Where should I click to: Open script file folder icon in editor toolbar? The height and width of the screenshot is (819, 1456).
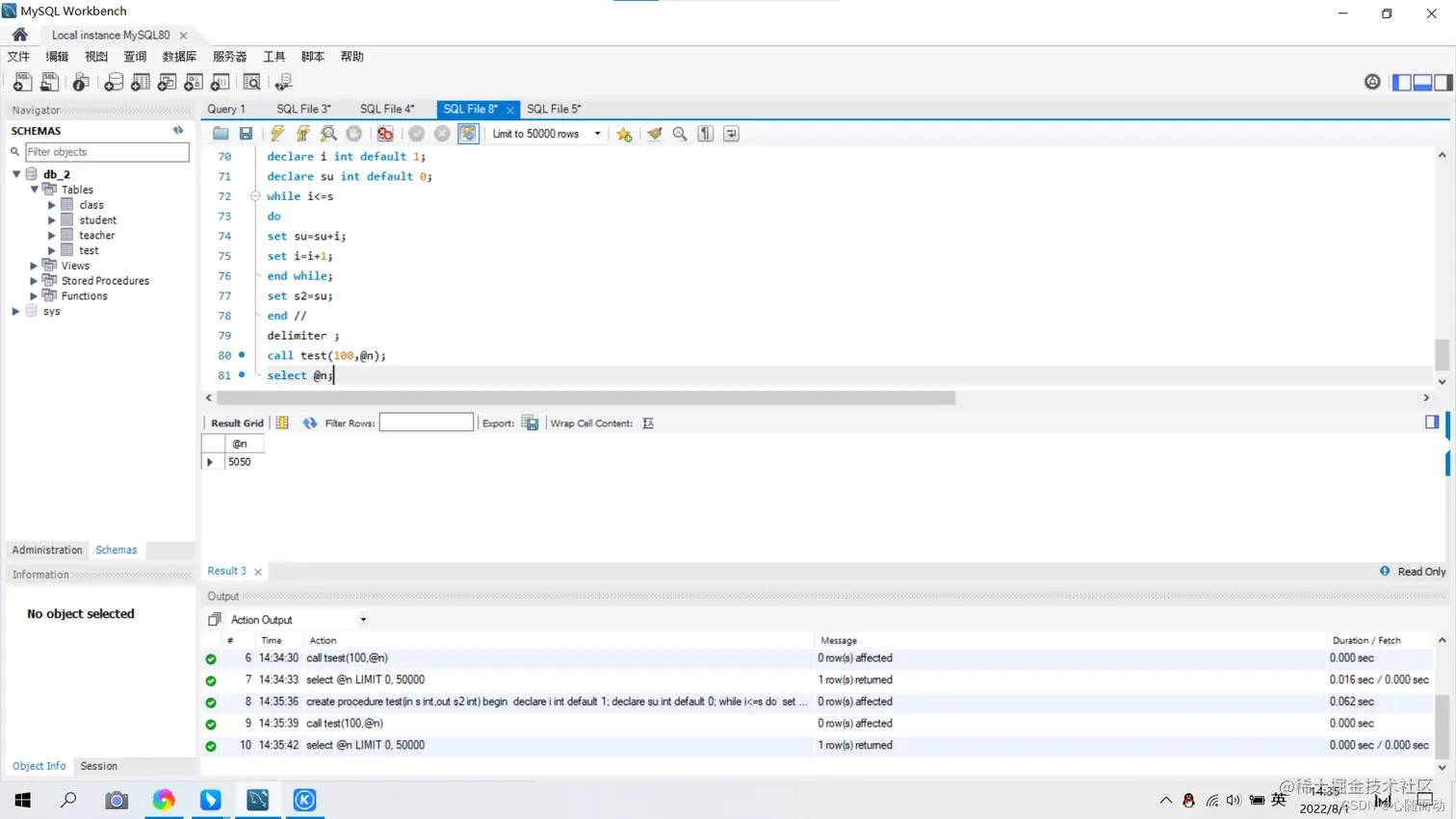(221, 134)
